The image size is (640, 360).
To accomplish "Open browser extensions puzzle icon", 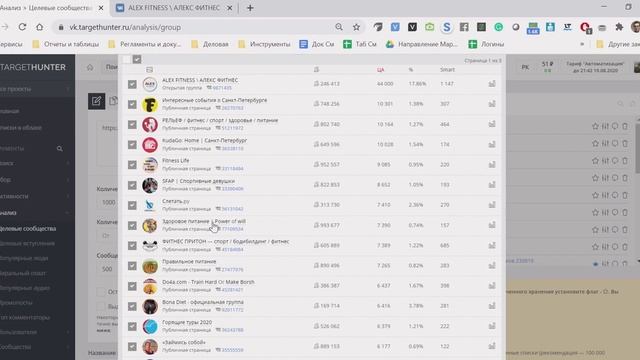I will pos(619,27).
